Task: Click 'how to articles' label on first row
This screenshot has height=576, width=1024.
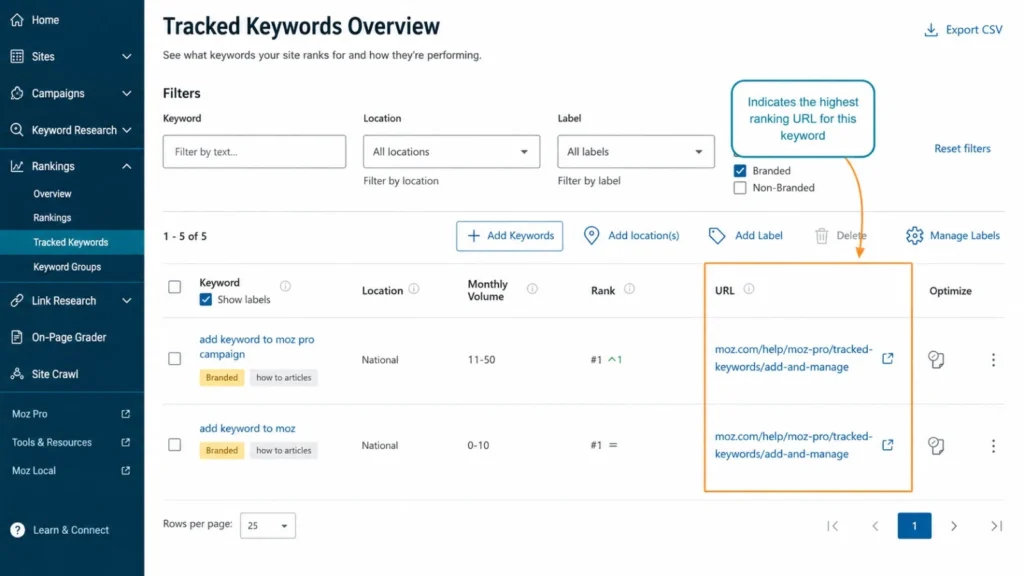Action: tap(283, 377)
